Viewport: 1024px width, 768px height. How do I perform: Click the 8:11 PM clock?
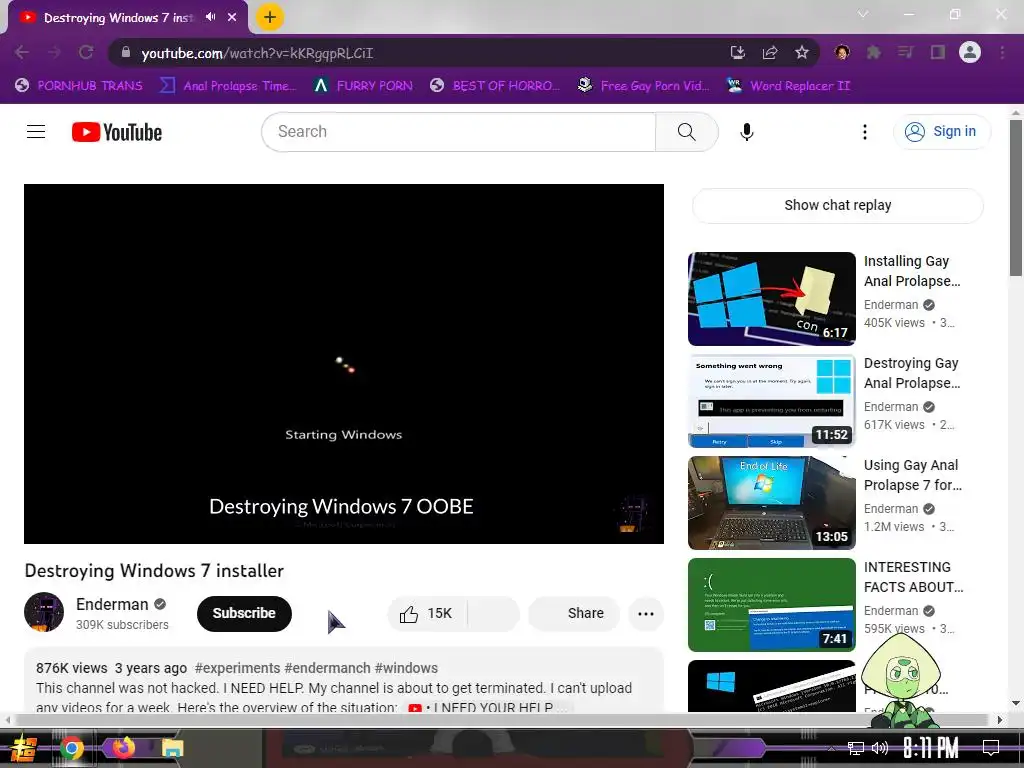(931, 748)
